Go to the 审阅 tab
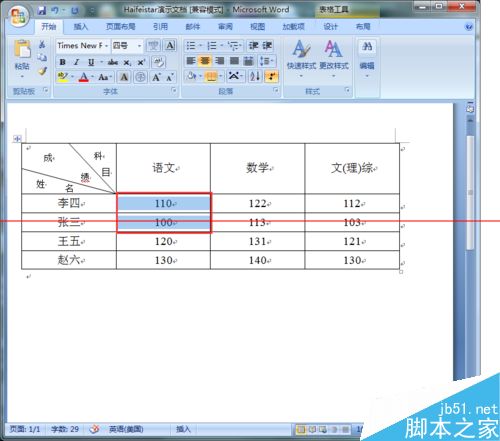Image resolution: width=500 pixels, height=441 pixels. tap(225, 27)
